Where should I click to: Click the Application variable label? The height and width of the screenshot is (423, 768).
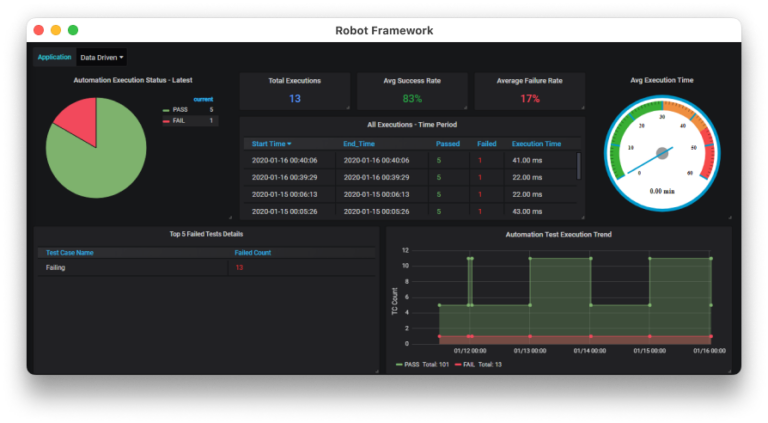point(54,57)
